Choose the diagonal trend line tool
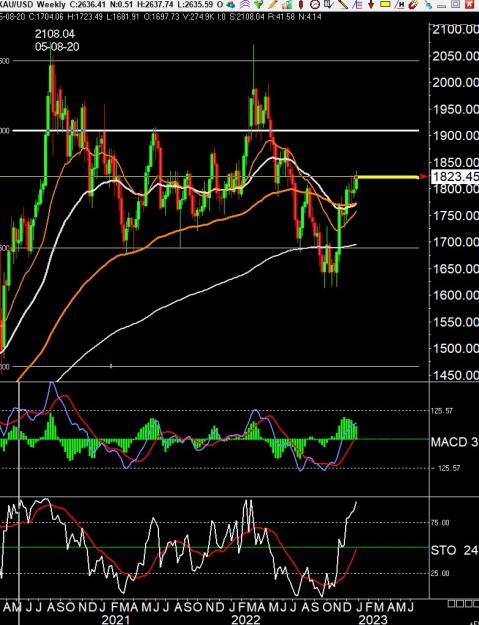Viewport: 479px width, 625px height. [342, 4]
